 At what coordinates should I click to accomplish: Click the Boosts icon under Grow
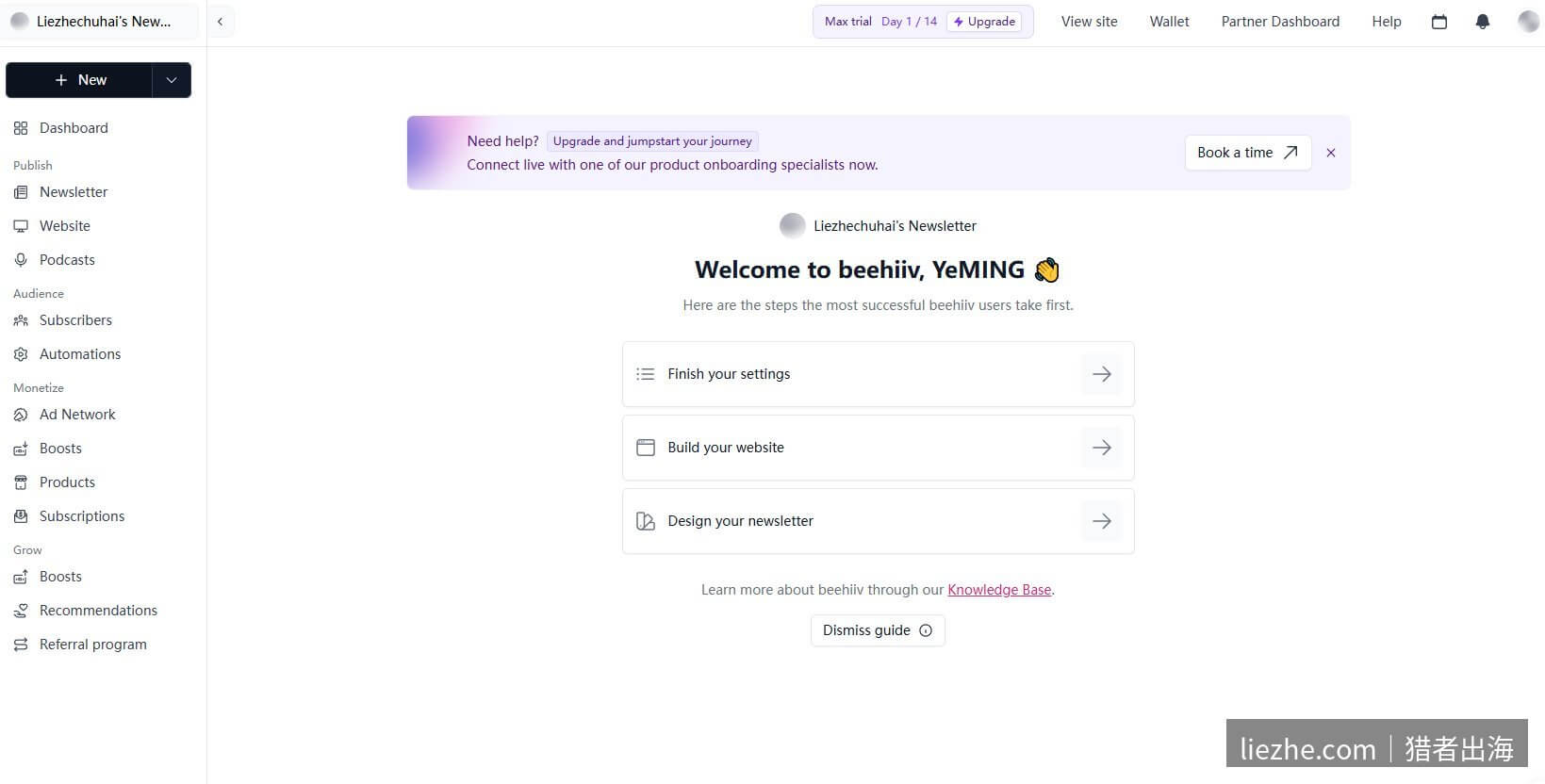coord(21,577)
